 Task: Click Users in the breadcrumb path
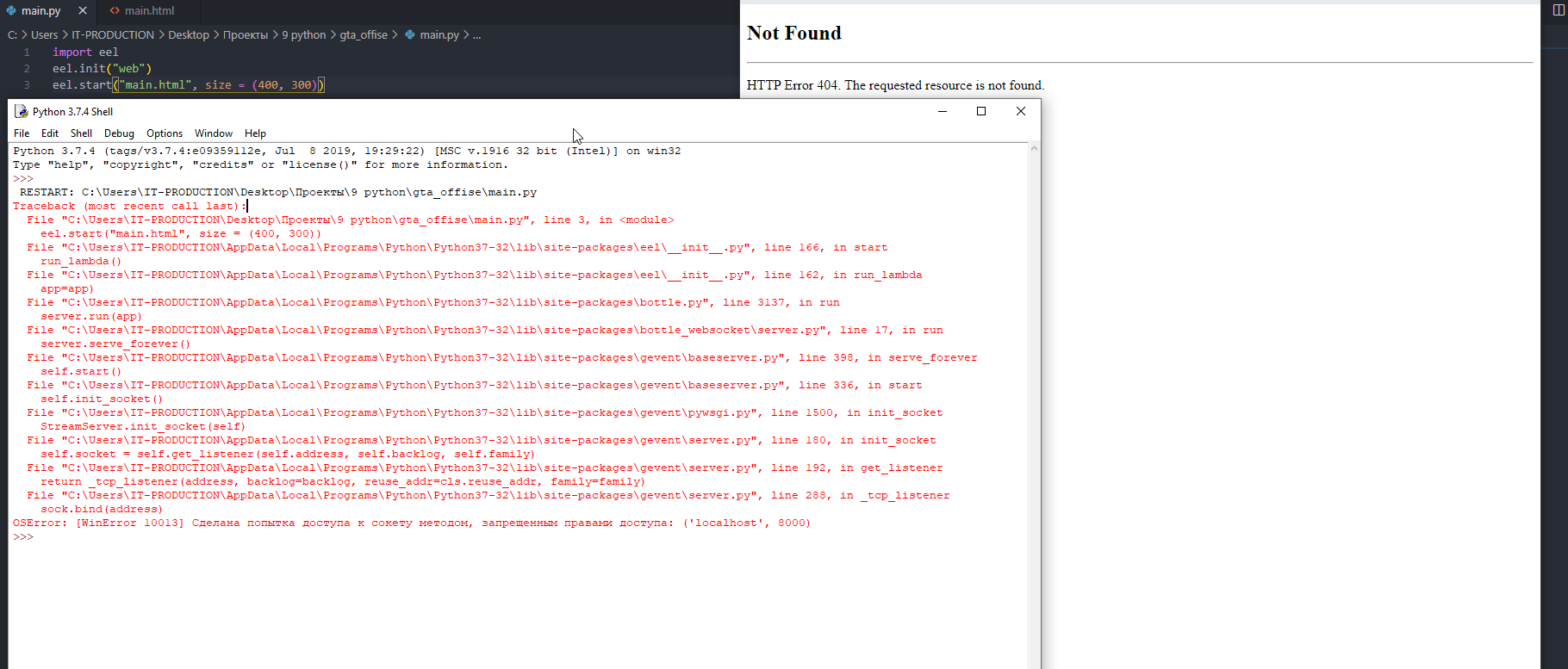click(x=45, y=35)
